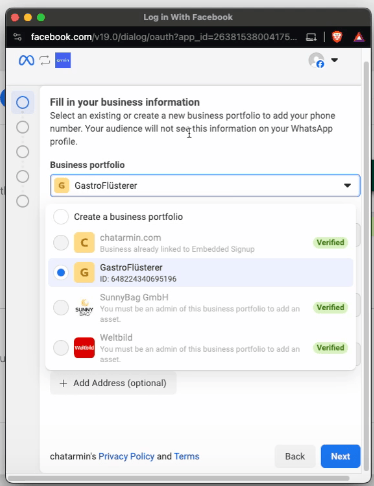The image size is (374, 486).
Task: Click the yellow G icon in GastroFlüsterer row
Action: click(x=84, y=273)
